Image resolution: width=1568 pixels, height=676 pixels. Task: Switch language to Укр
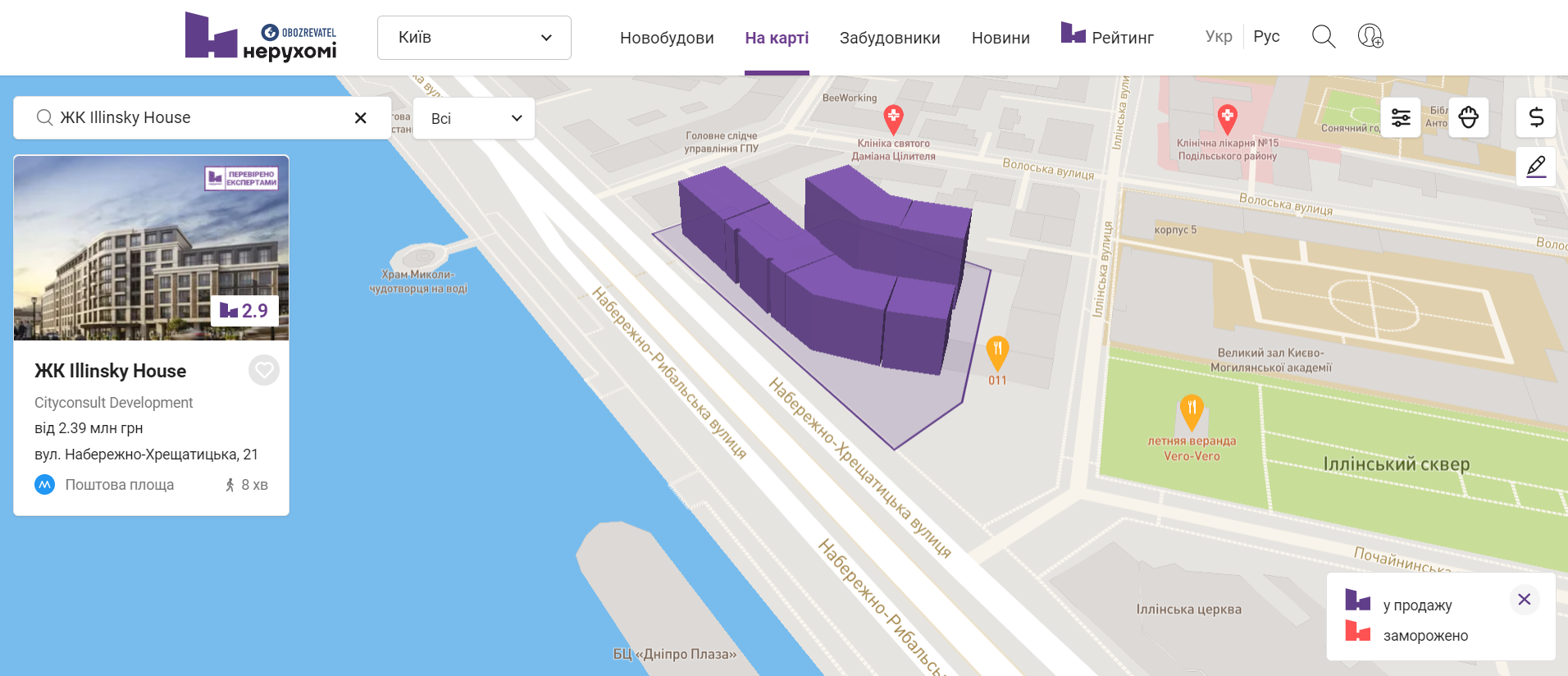click(1219, 37)
